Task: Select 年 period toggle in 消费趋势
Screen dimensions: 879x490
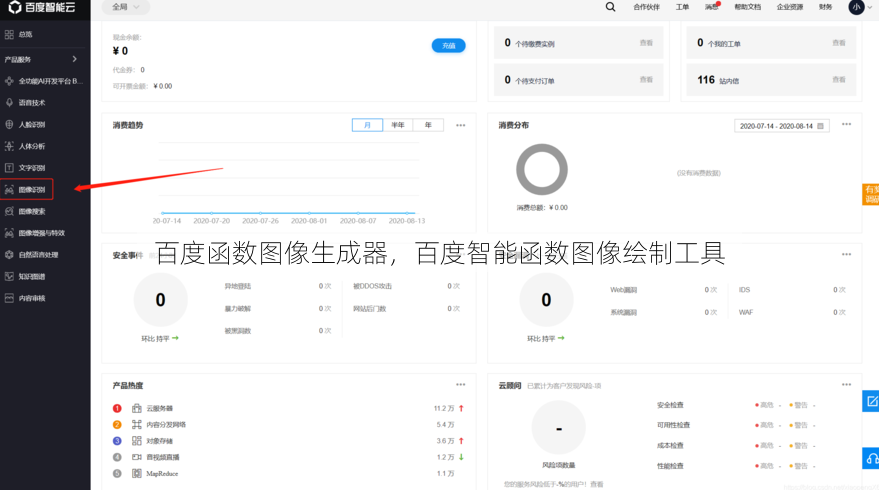Action: pyautogui.click(x=428, y=125)
